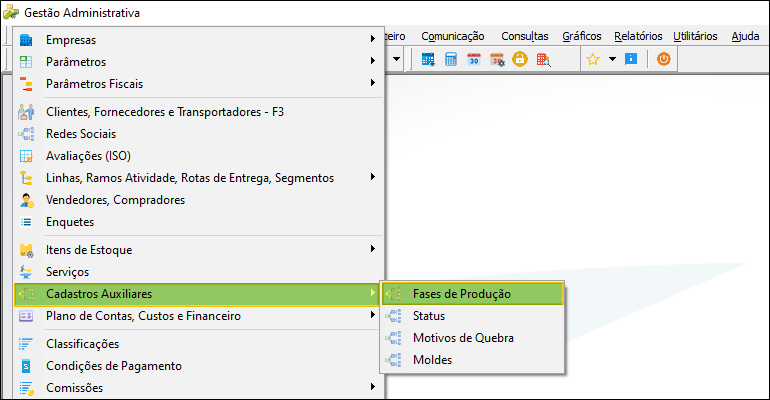The image size is (770, 400).
Task: Click the Vendedores, Compradores person icon
Action: [27, 200]
